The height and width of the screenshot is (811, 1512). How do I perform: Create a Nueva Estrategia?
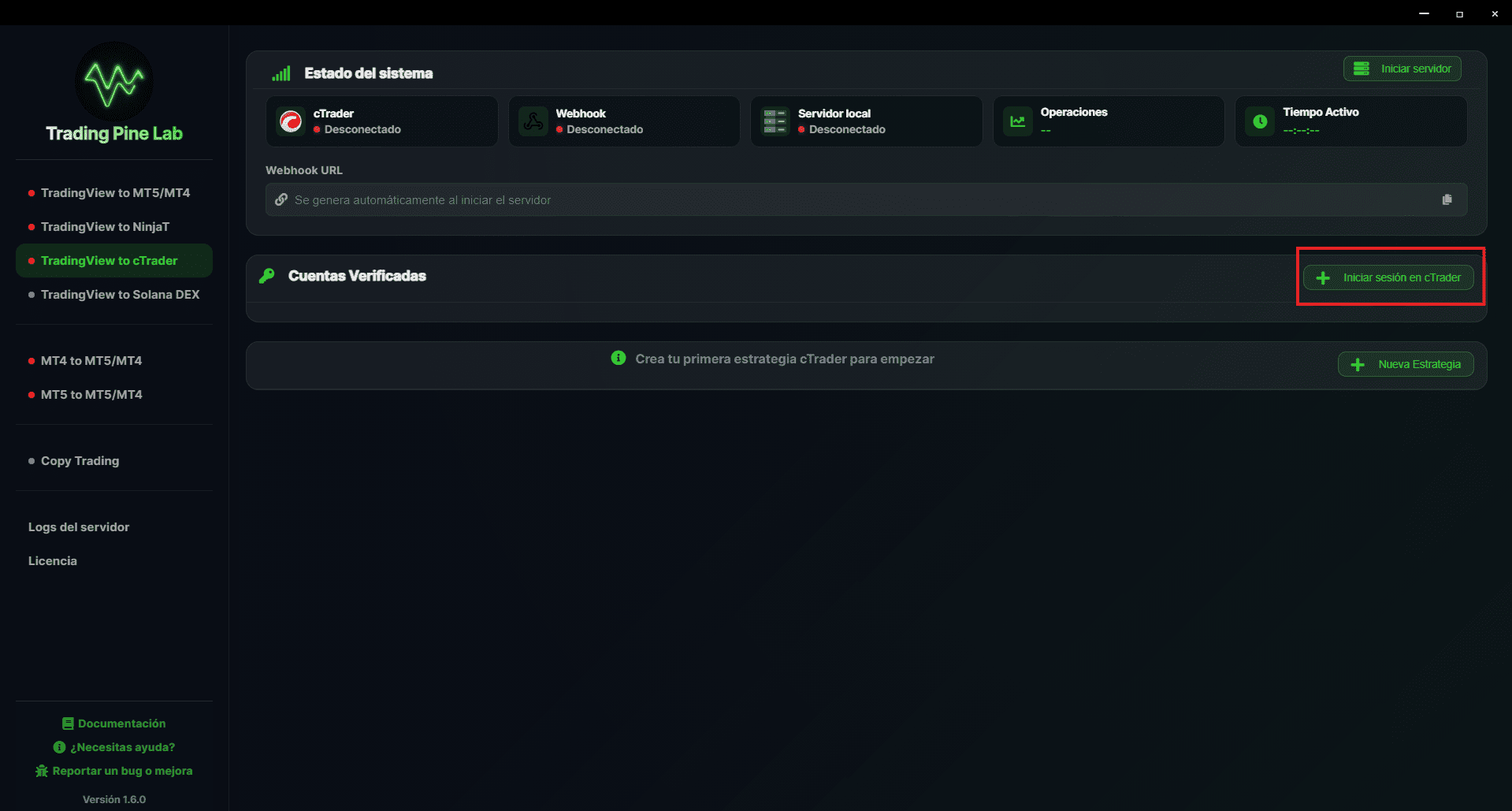point(1405,363)
